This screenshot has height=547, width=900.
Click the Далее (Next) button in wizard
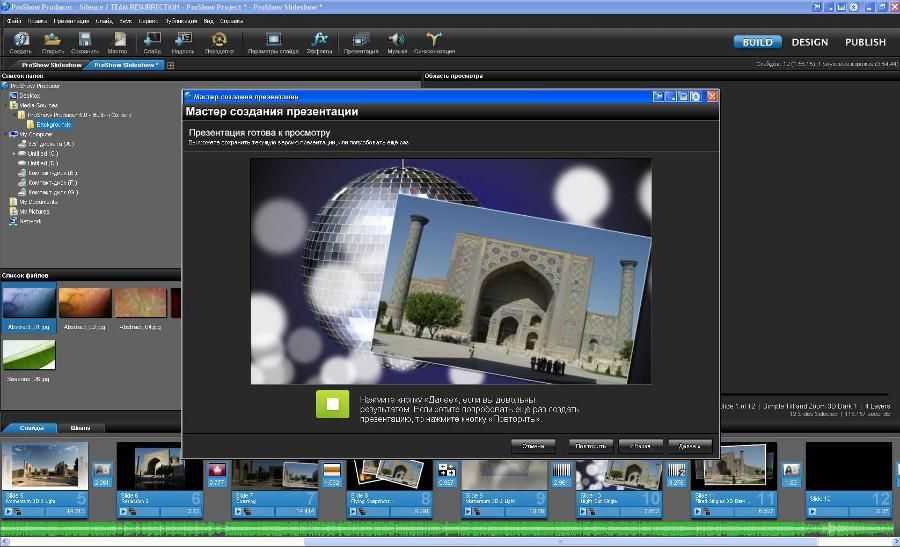[690, 446]
